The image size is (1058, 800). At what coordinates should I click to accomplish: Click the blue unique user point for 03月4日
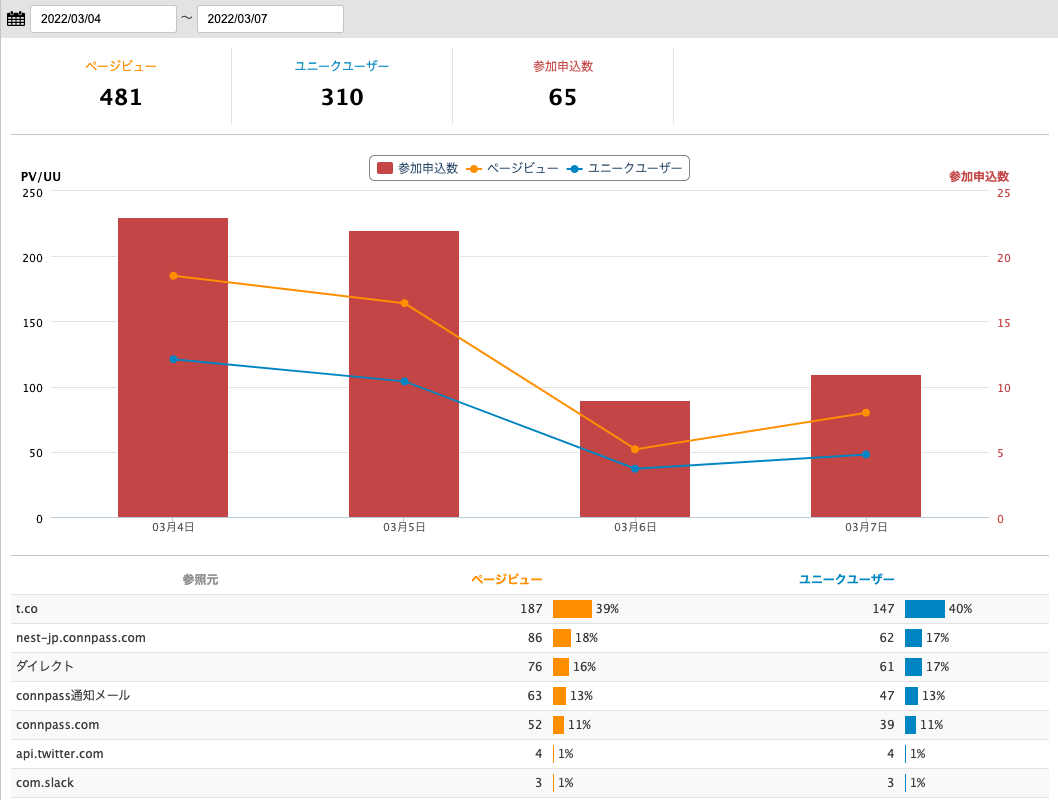[x=173, y=360]
